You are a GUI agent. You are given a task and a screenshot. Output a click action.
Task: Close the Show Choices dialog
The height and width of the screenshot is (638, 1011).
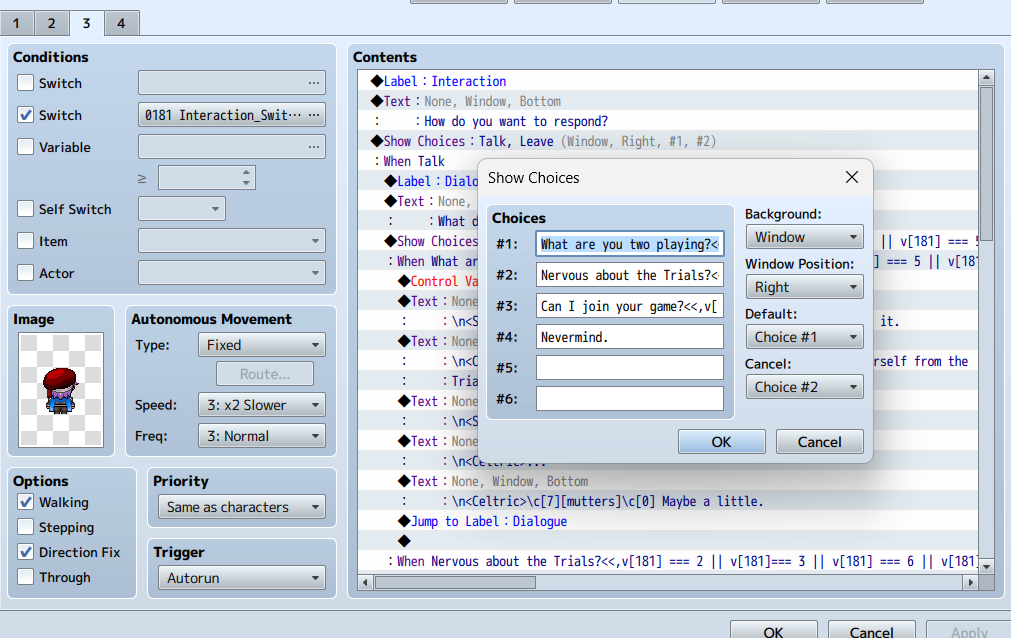pos(852,178)
